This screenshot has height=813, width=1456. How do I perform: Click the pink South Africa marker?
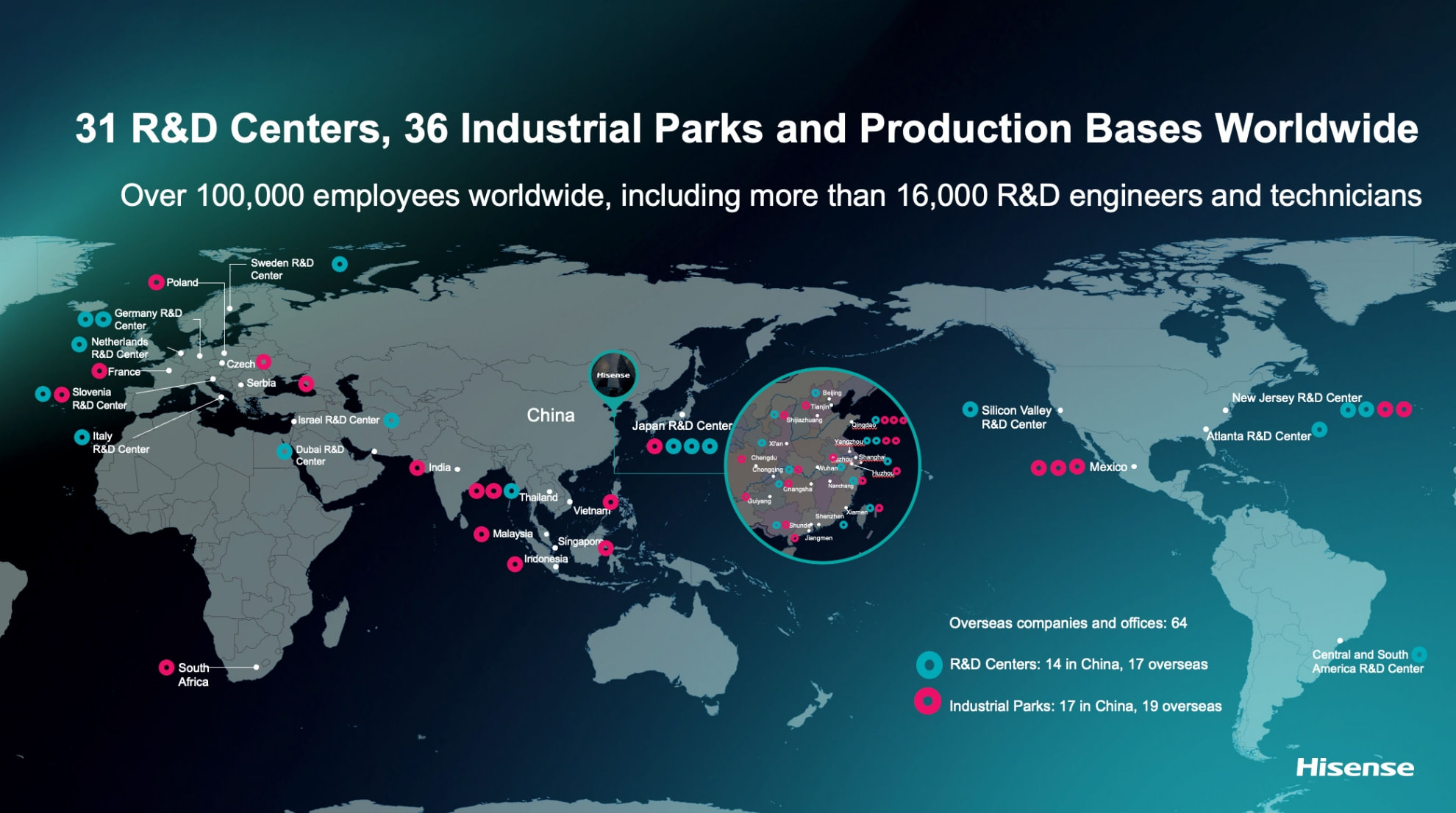coord(166,667)
